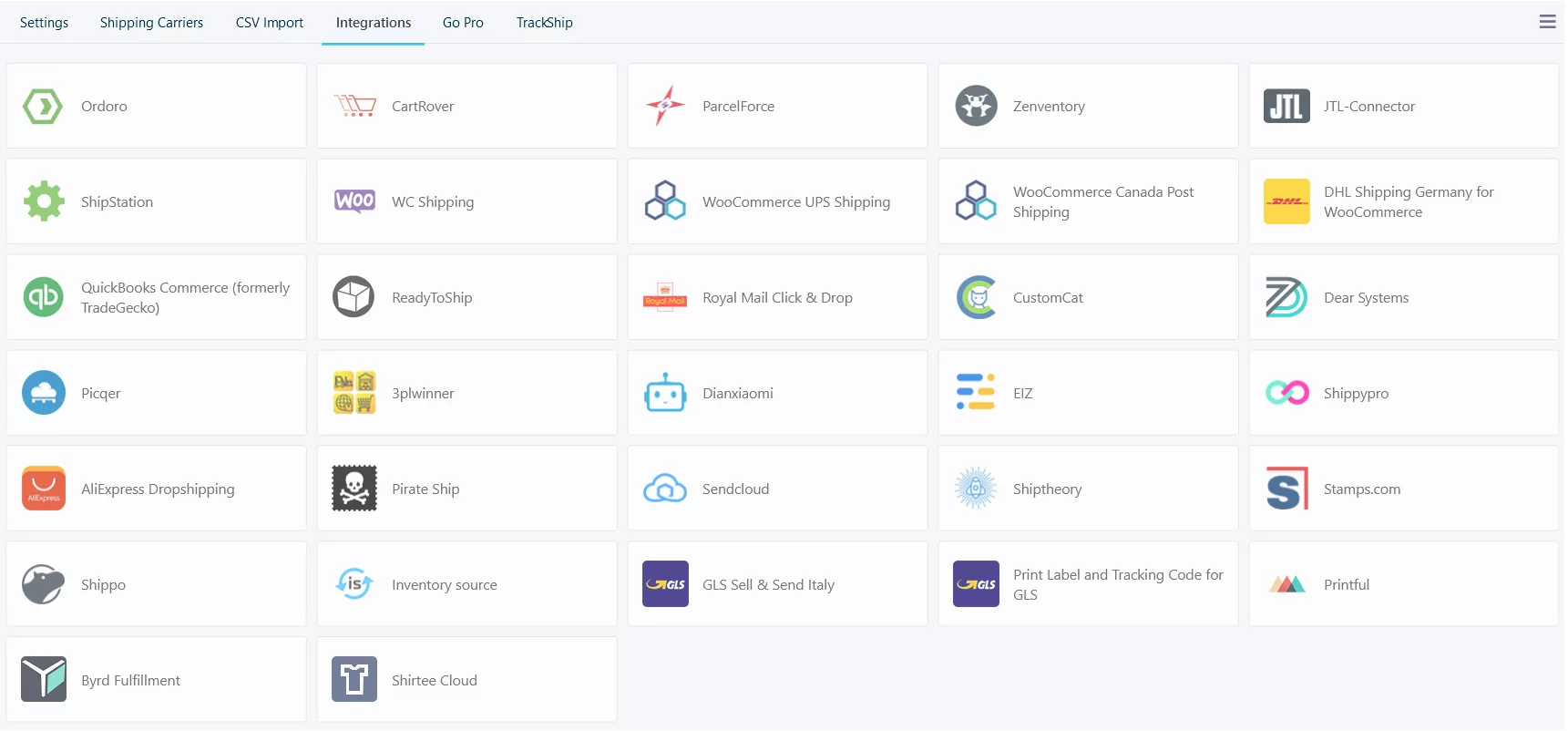Open the Shirtee Cloud text link
1568x731 pixels.
(x=435, y=681)
